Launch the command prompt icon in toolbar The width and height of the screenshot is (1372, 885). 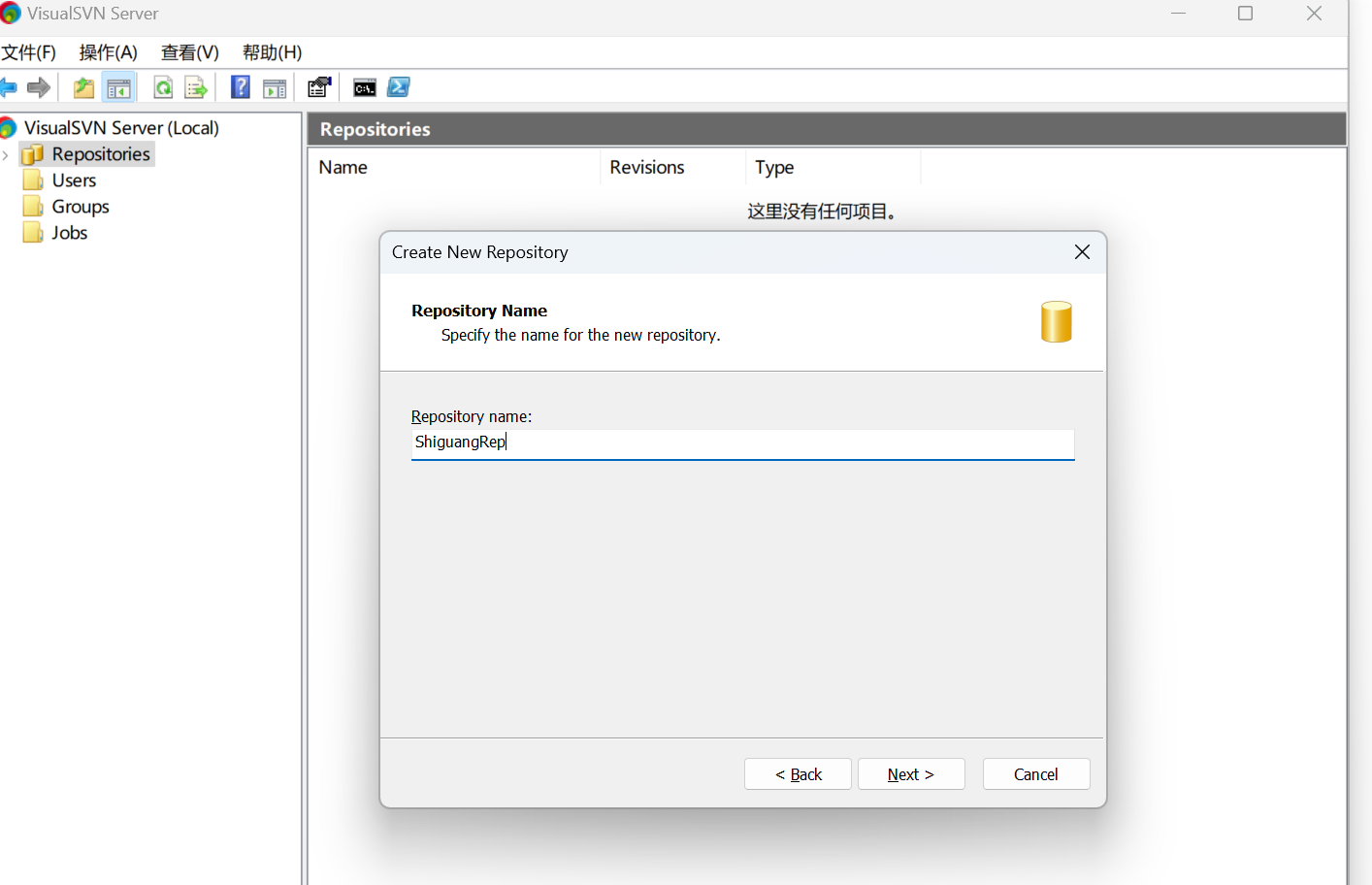tap(365, 88)
